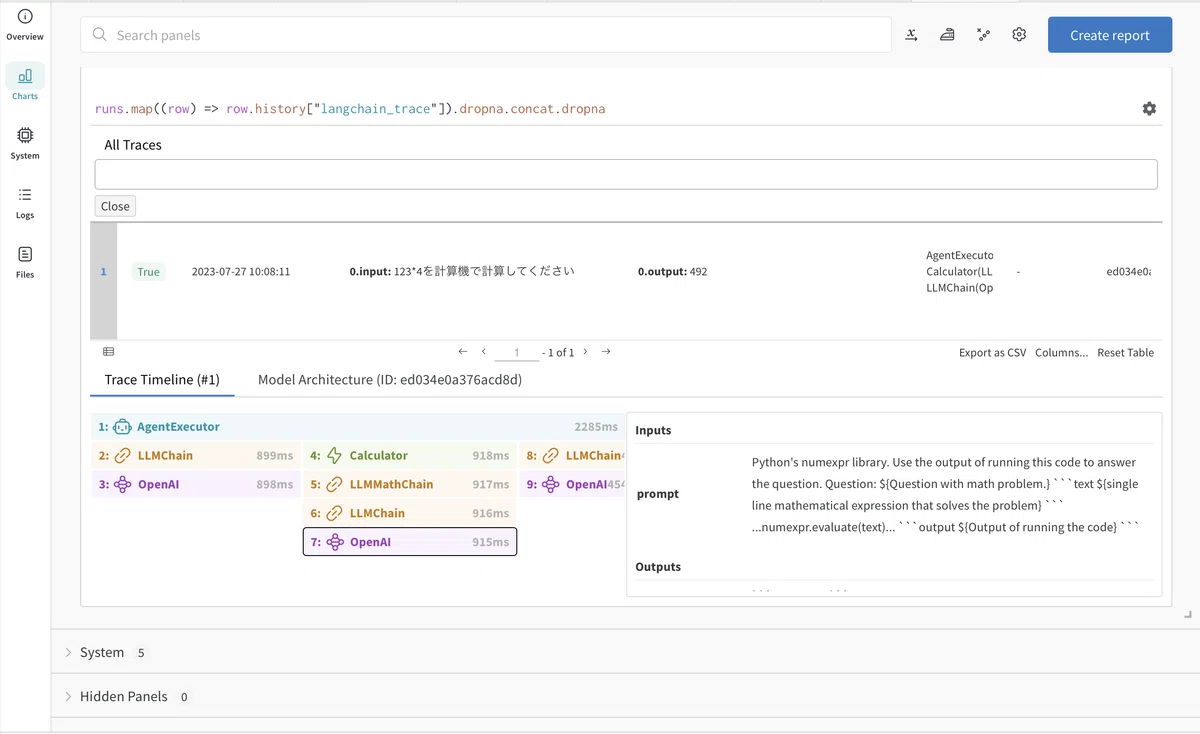The width and height of the screenshot is (1200, 734).
Task: Go to the previous page chevron
Action: coord(484,352)
